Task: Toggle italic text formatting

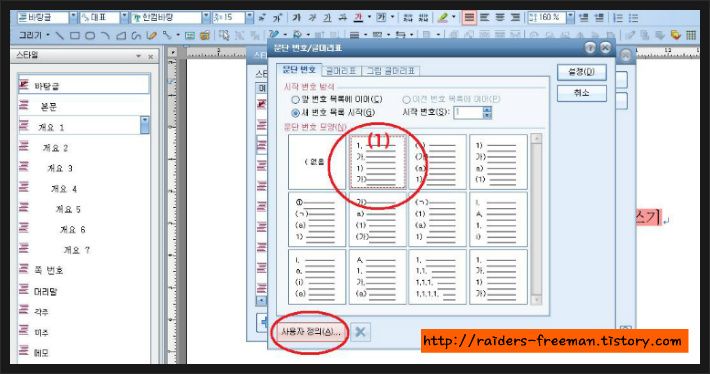Action: (312, 18)
